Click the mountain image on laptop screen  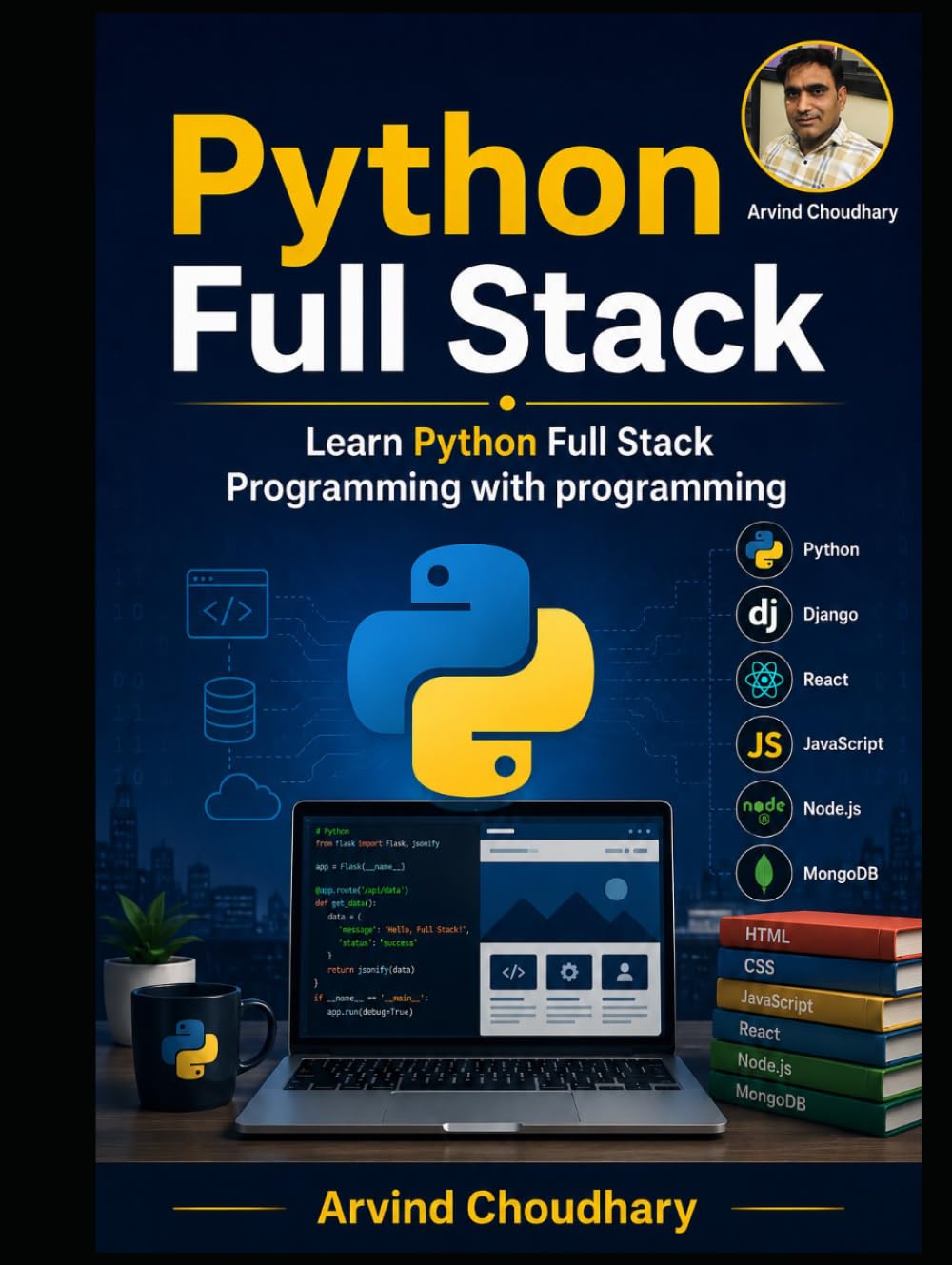(x=569, y=902)
